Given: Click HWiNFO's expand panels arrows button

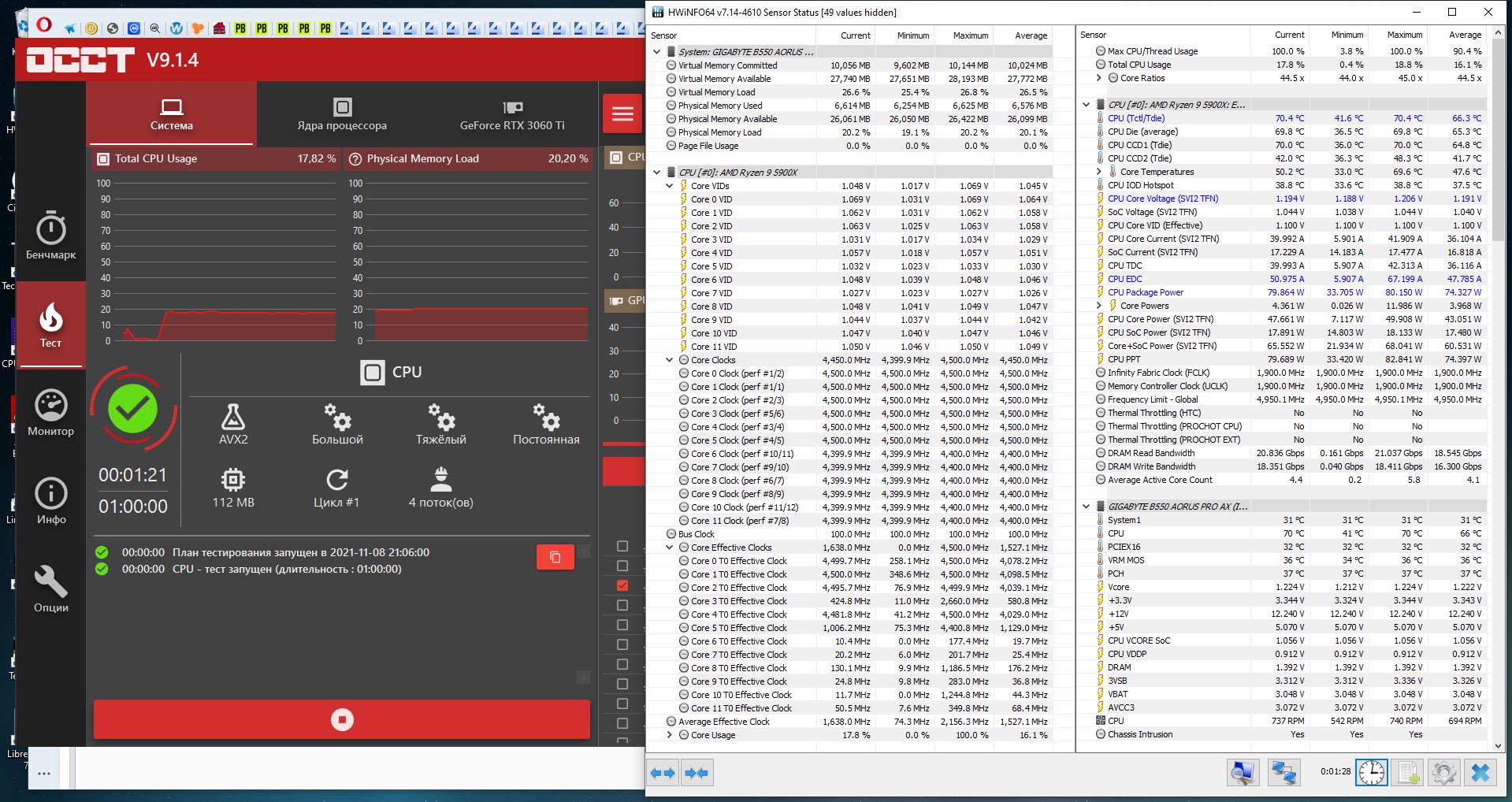Looking at the screenshot, I should [x=663, y=773].
